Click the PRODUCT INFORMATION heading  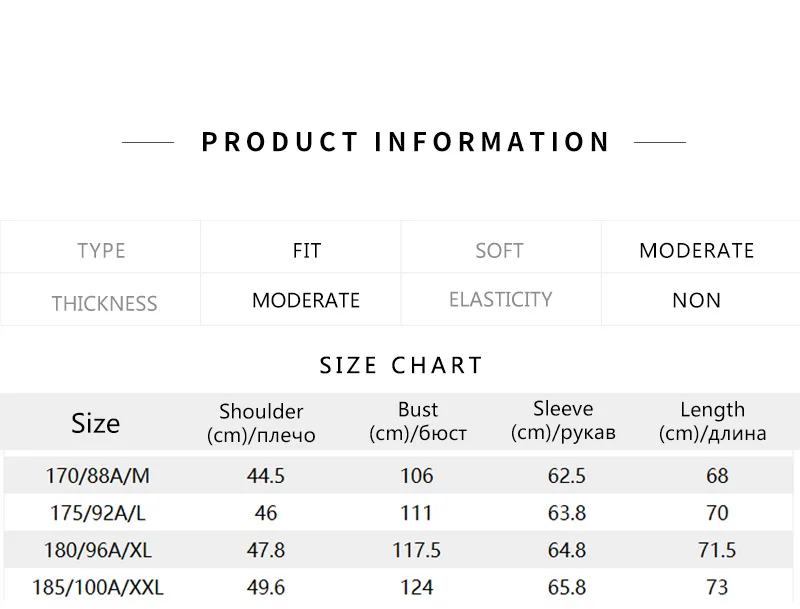406,142
